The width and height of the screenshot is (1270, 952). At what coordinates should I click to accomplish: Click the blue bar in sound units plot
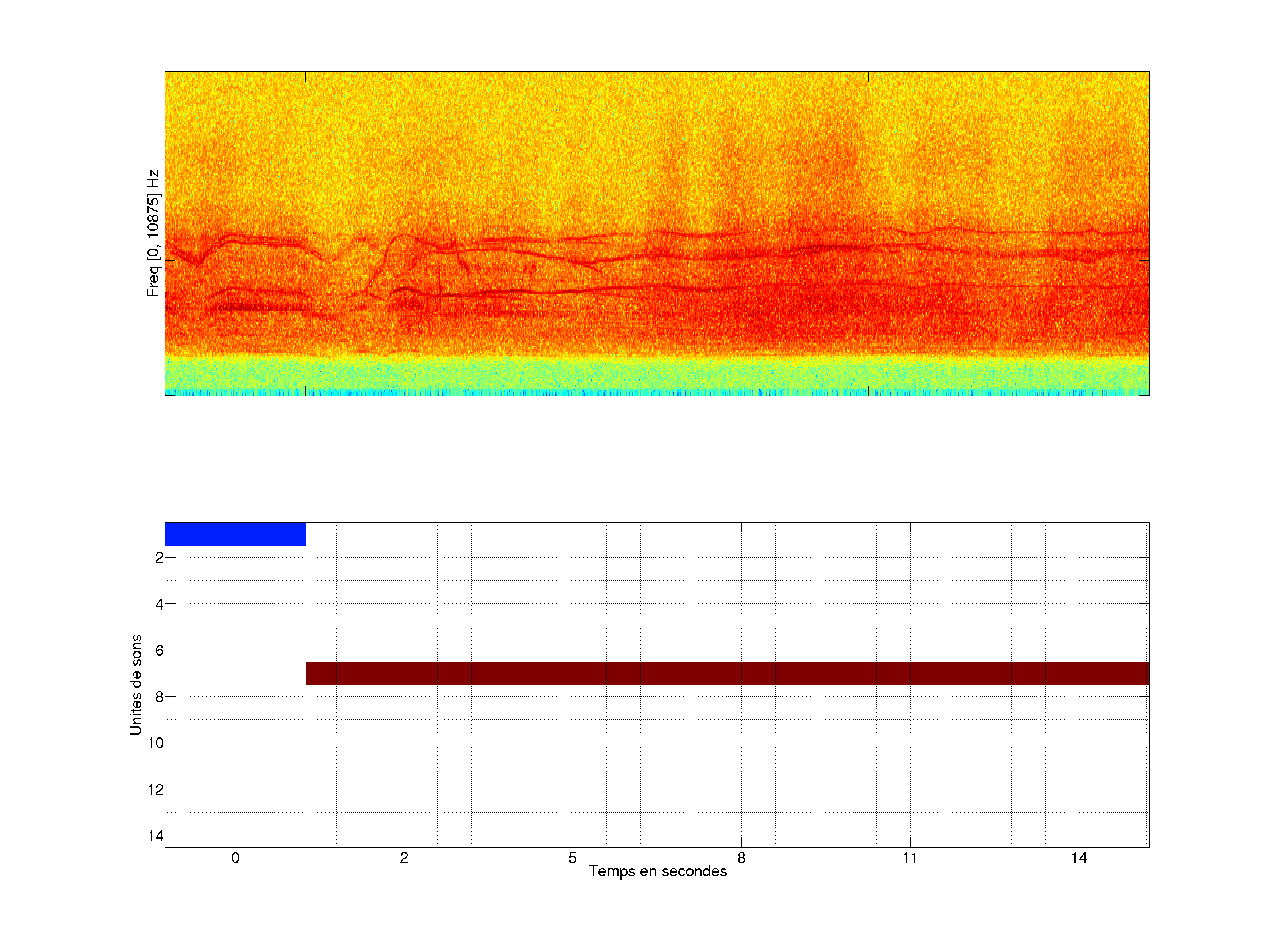[235, 534]
